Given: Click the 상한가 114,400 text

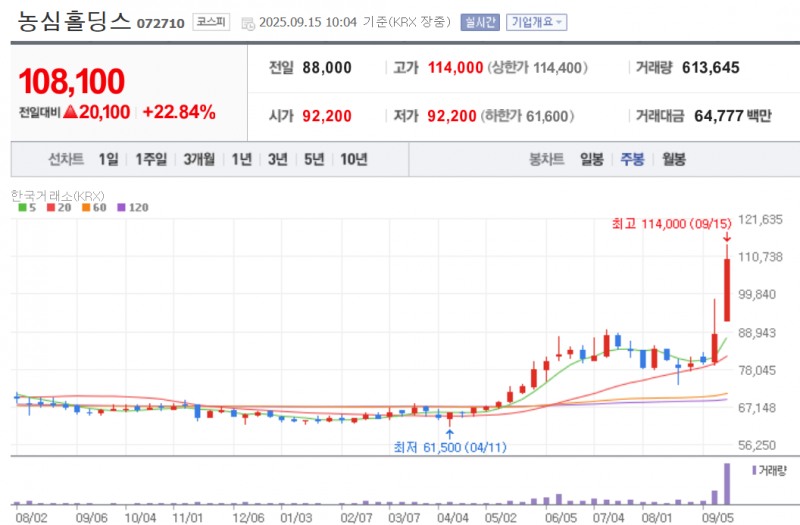Looking at the screenshot, I should coord(538,67).
